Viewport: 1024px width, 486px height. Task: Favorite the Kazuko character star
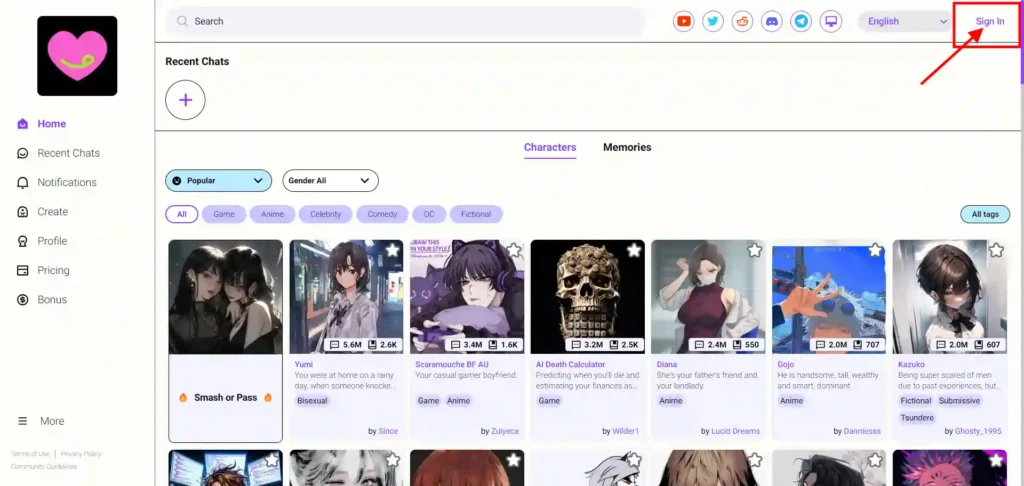pos(996,250)
